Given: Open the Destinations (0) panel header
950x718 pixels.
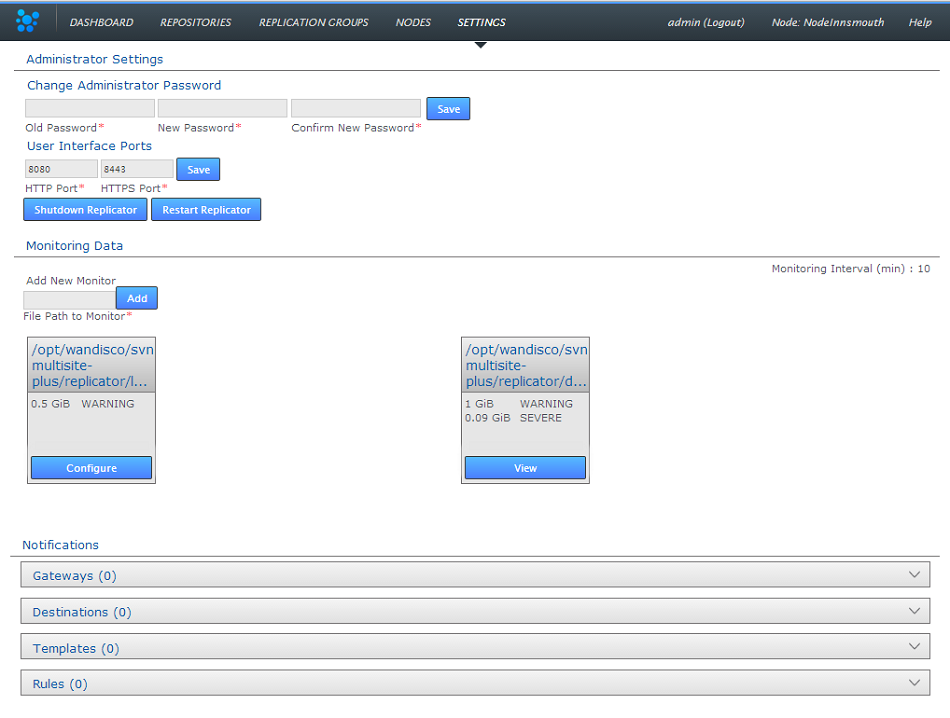Looking at the screenshot, I should point(475,611).
